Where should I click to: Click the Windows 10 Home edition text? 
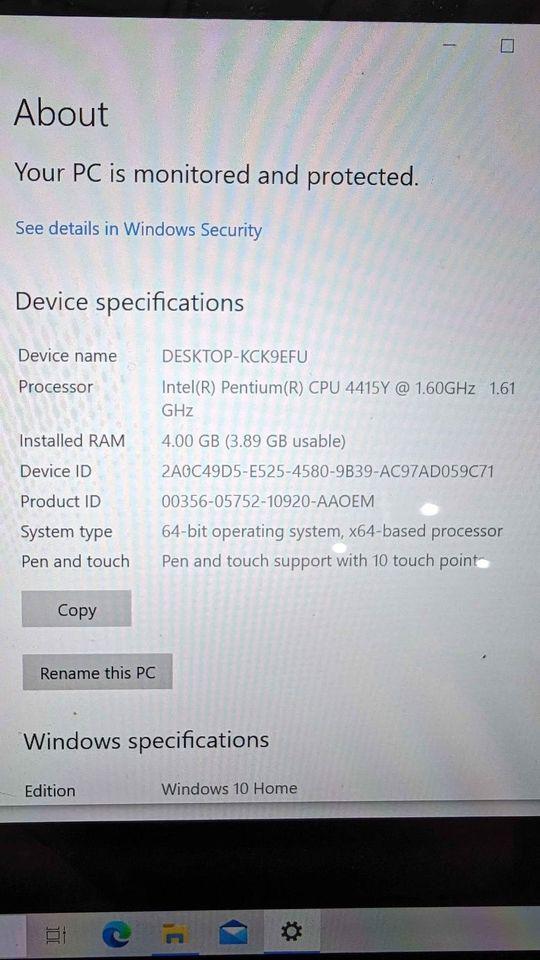pos(229,789)
